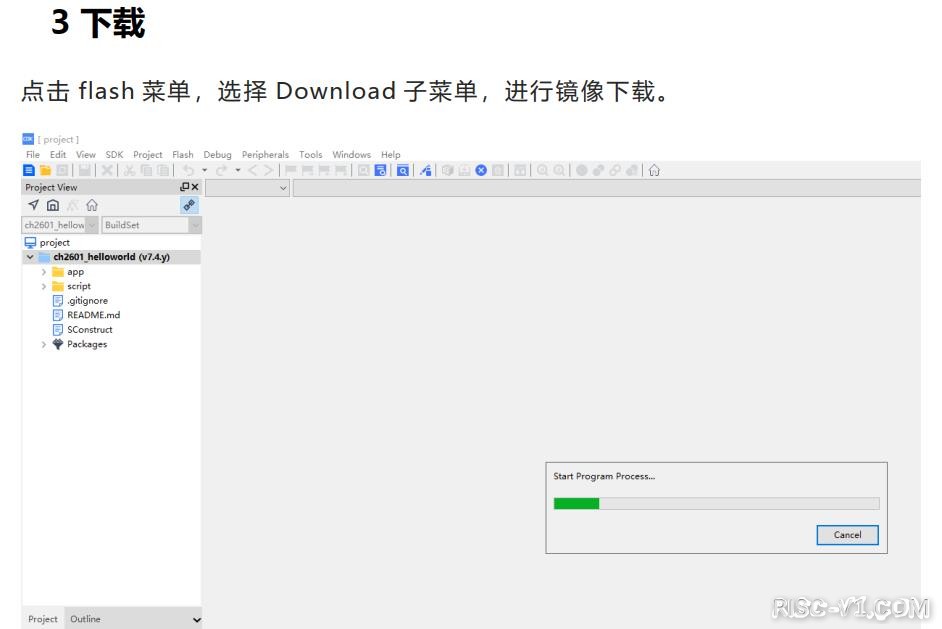Screen dimensions: 942x629
Task: Click the yellow open folder toolbar icon
Action: click(x=45, y=171)
